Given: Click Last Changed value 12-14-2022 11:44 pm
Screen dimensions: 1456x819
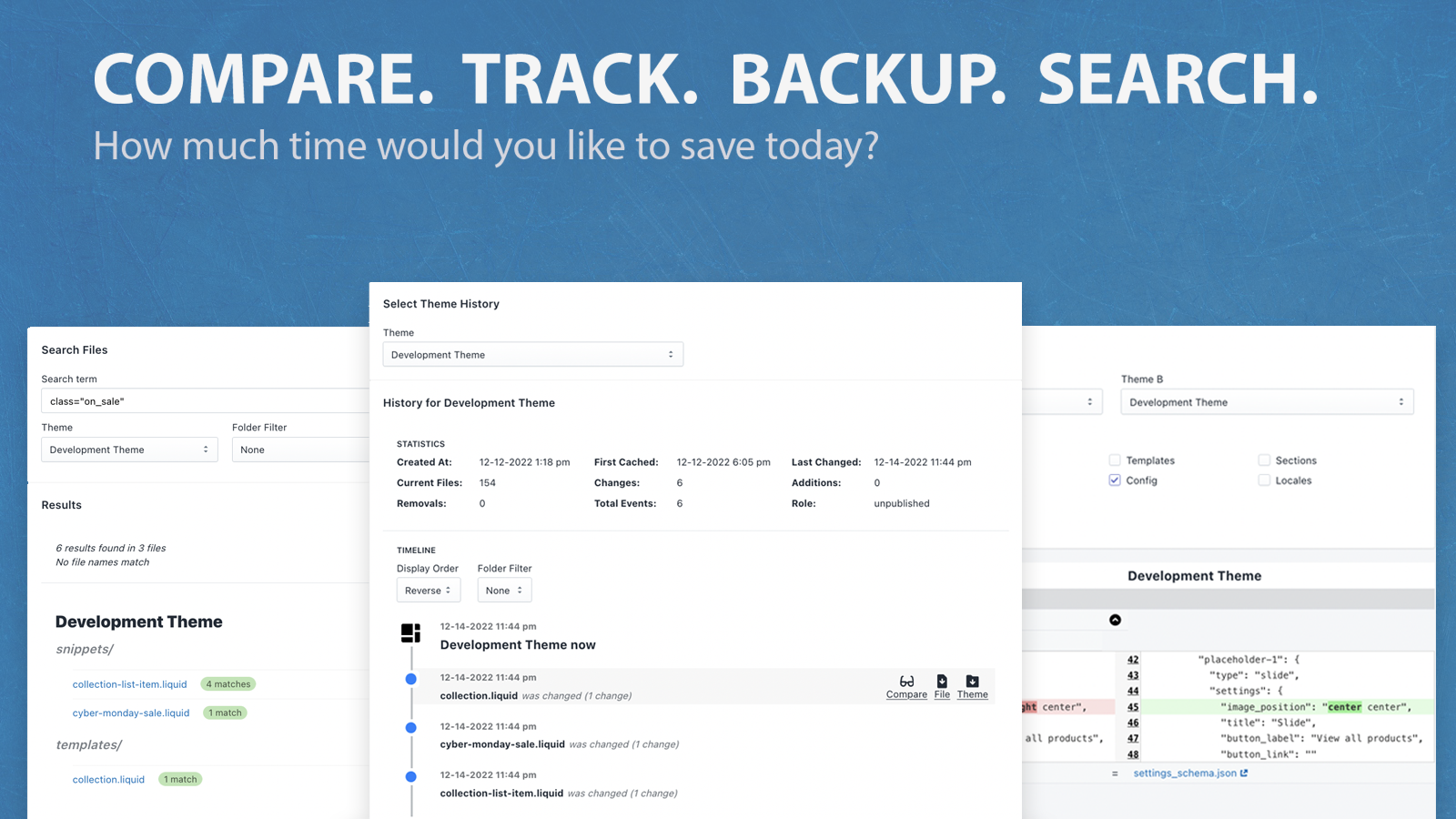Looking at the screenshot, I should pos(923,462).
